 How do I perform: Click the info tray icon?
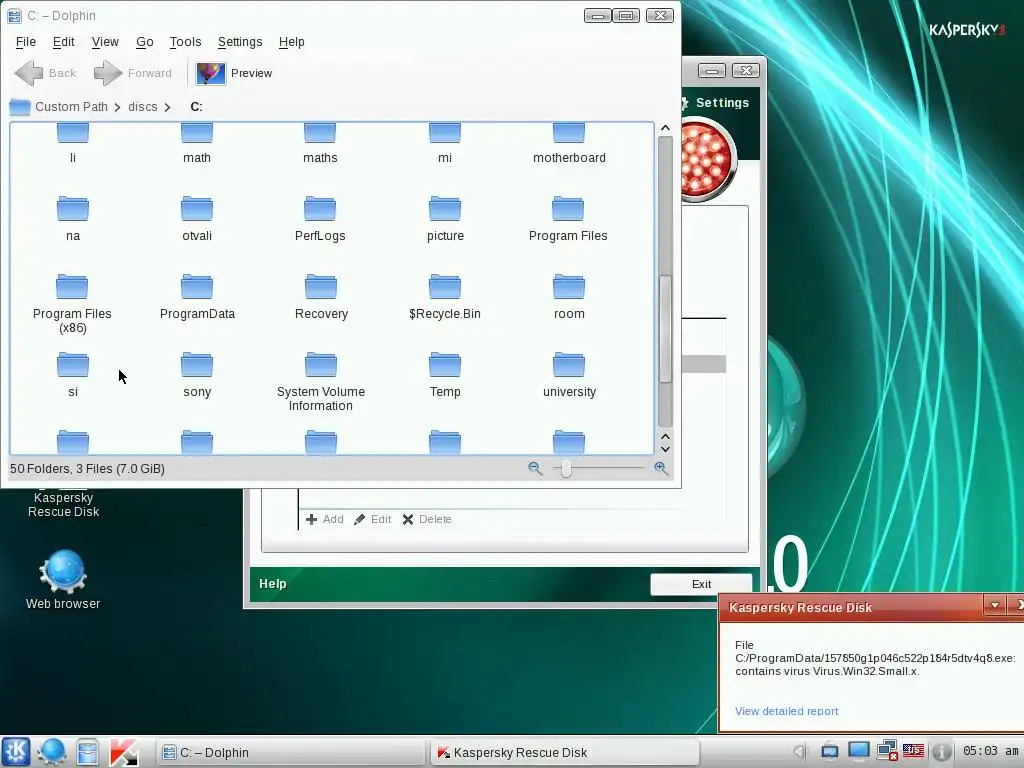pyautogui.click(x=941, y=752)
